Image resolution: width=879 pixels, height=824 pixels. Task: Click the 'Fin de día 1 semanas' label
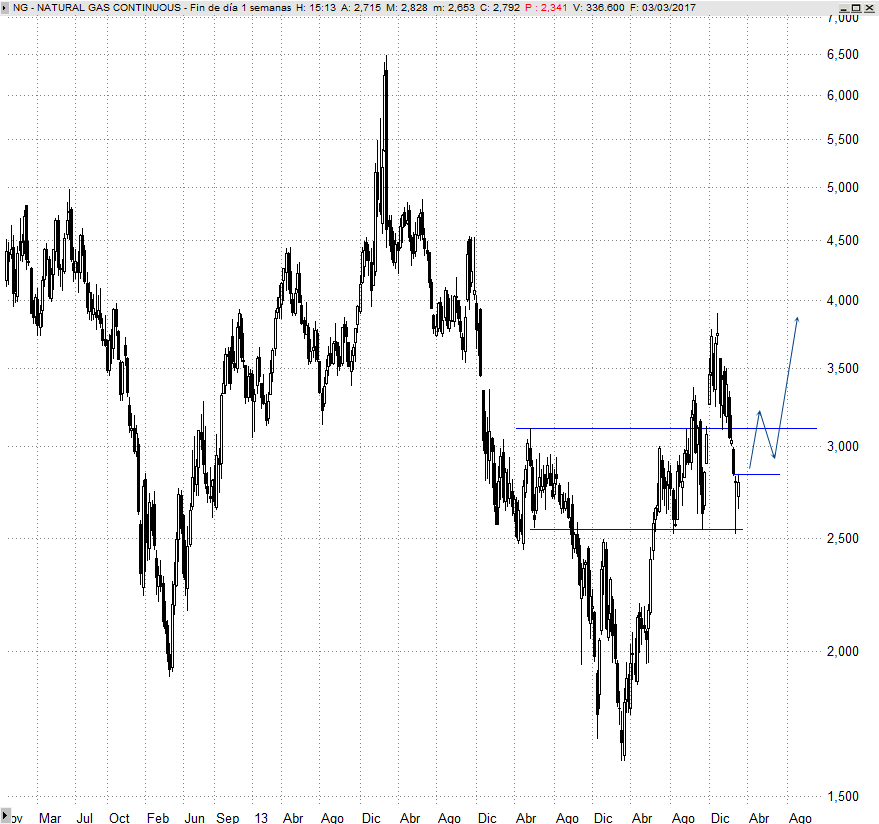click(x=240, y=8)
